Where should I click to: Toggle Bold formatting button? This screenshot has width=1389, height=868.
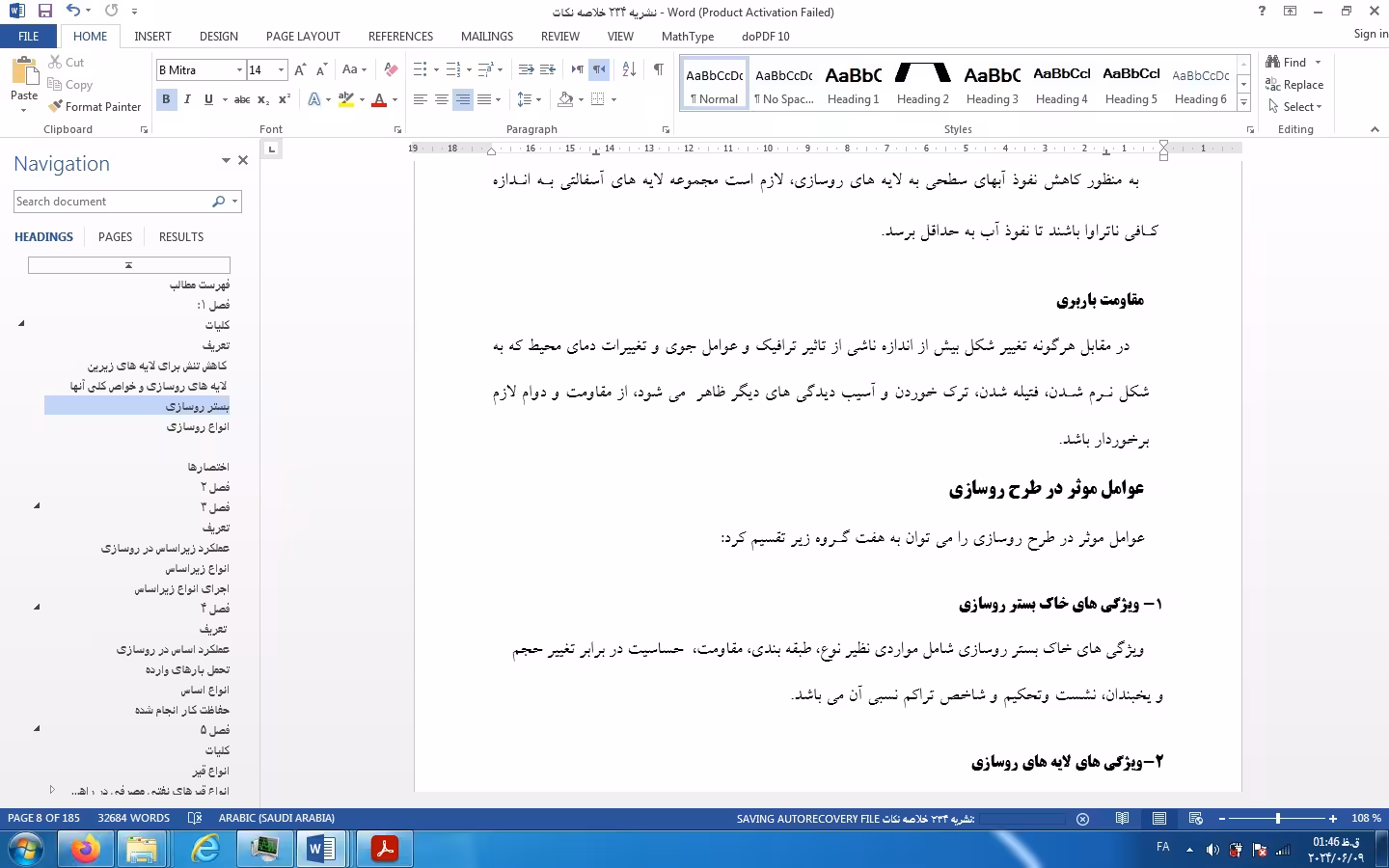click(166, 99)
